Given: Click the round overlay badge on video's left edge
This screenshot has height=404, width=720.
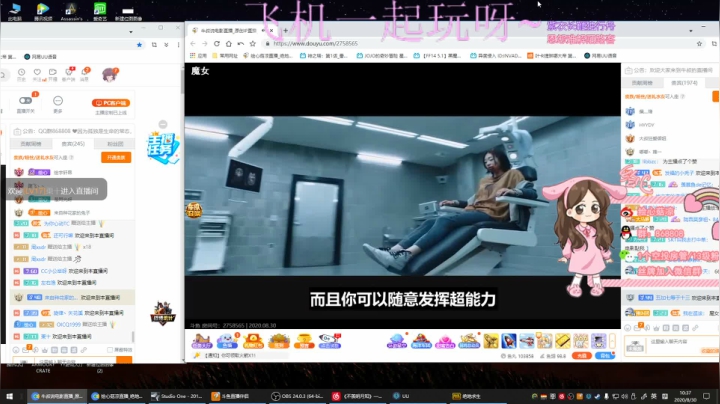Looking at the screenshot, I should pyautogui.click(x=194, y=210).
